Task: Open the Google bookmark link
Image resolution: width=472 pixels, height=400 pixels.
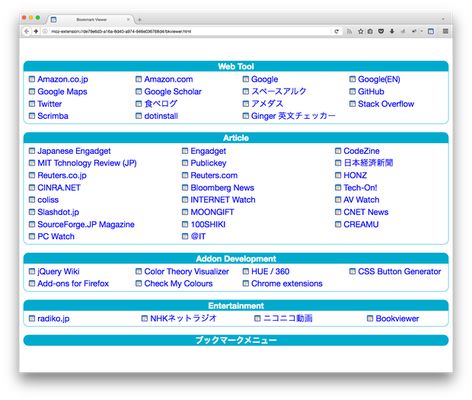Action: click(x=264, y=79)
